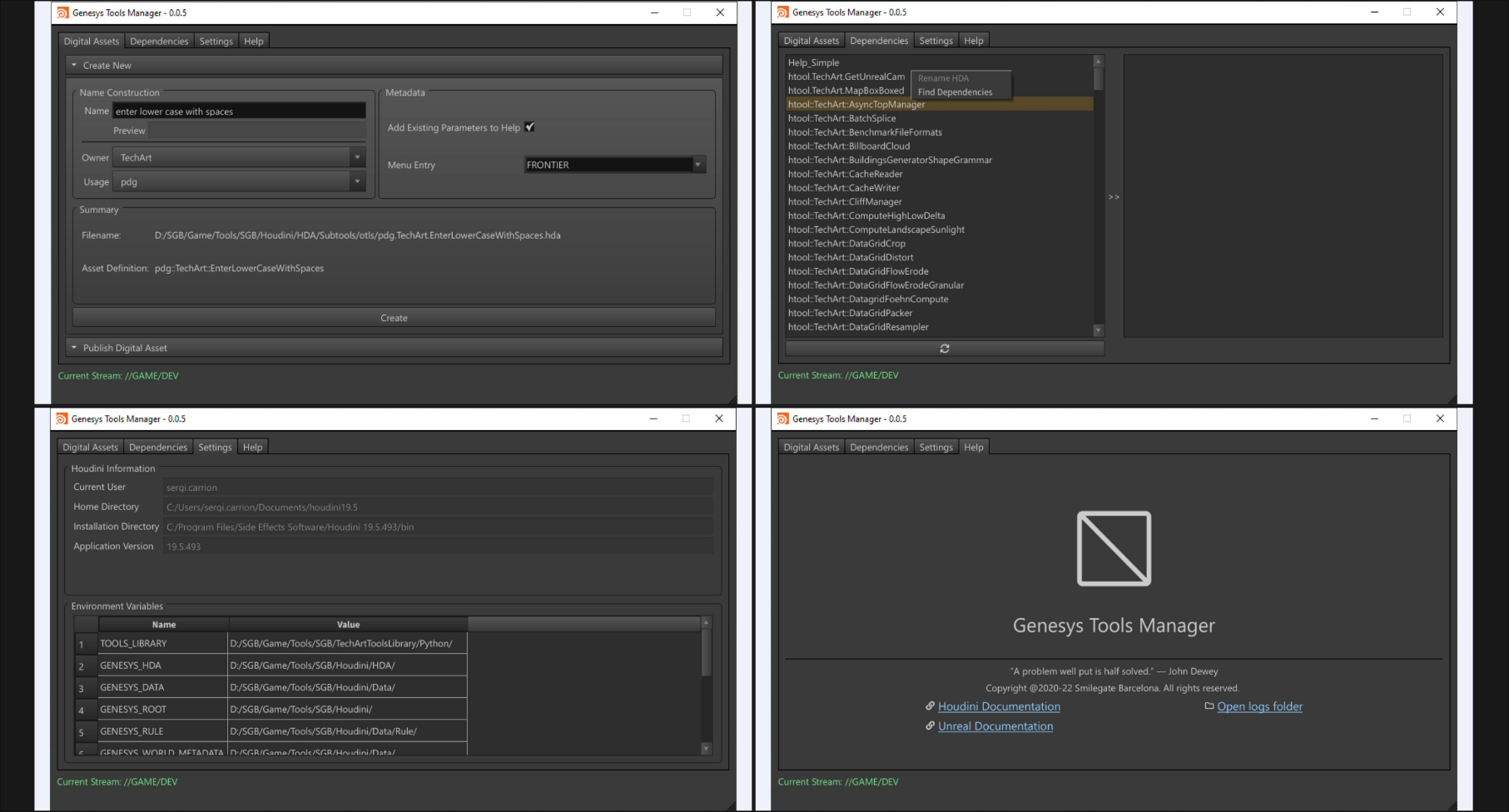Viewport: 1509px width, 812px height.
Task: Open the Open logs folder link
Action: (1259, 706)
